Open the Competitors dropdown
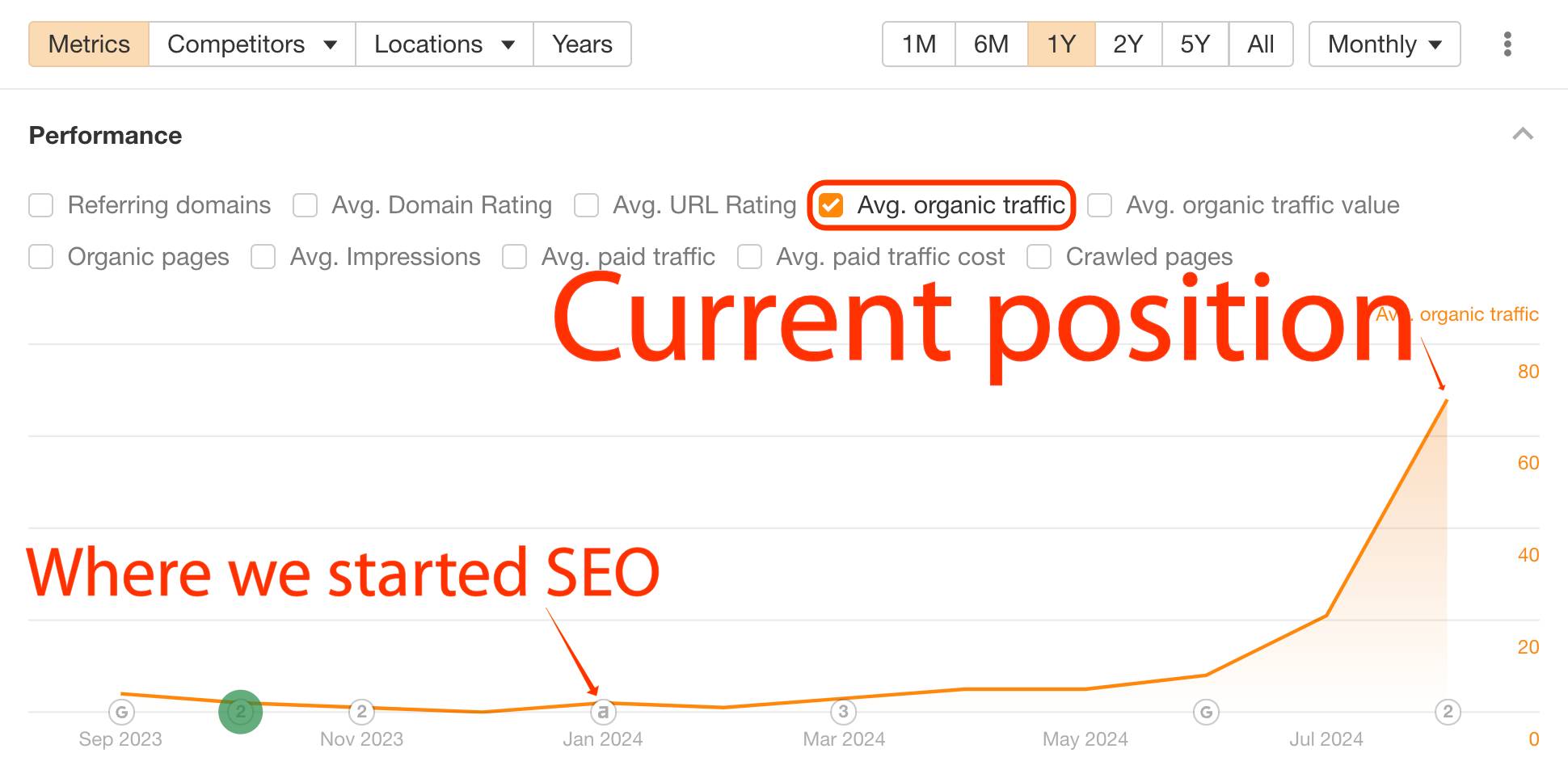The width and height of the screenshot is (1568, 774). pos(251,44)
